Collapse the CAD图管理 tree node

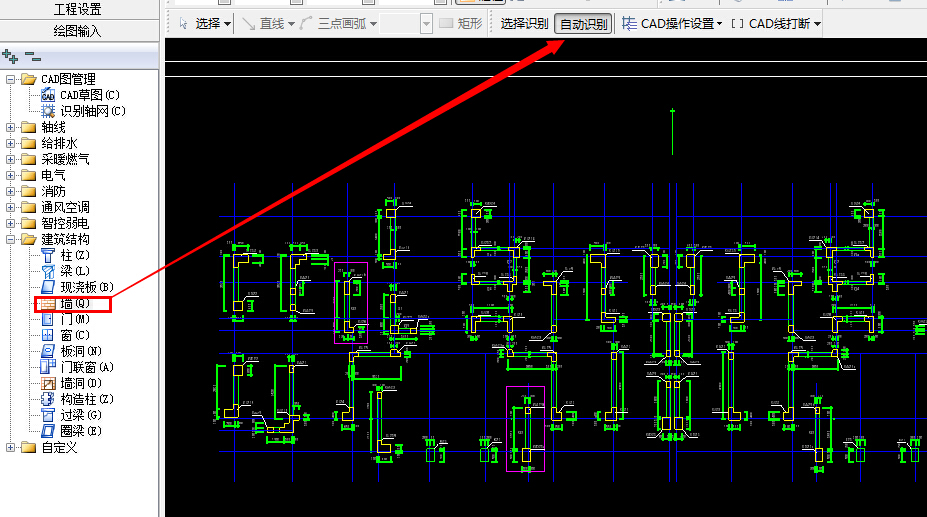click(x=10, y=79)
